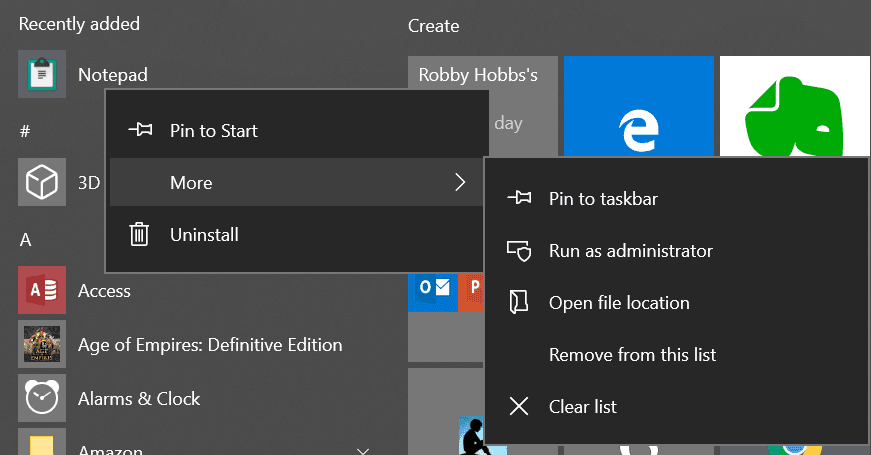
Task: Open the Notepad app icon
Action: (x=42, y=74)
